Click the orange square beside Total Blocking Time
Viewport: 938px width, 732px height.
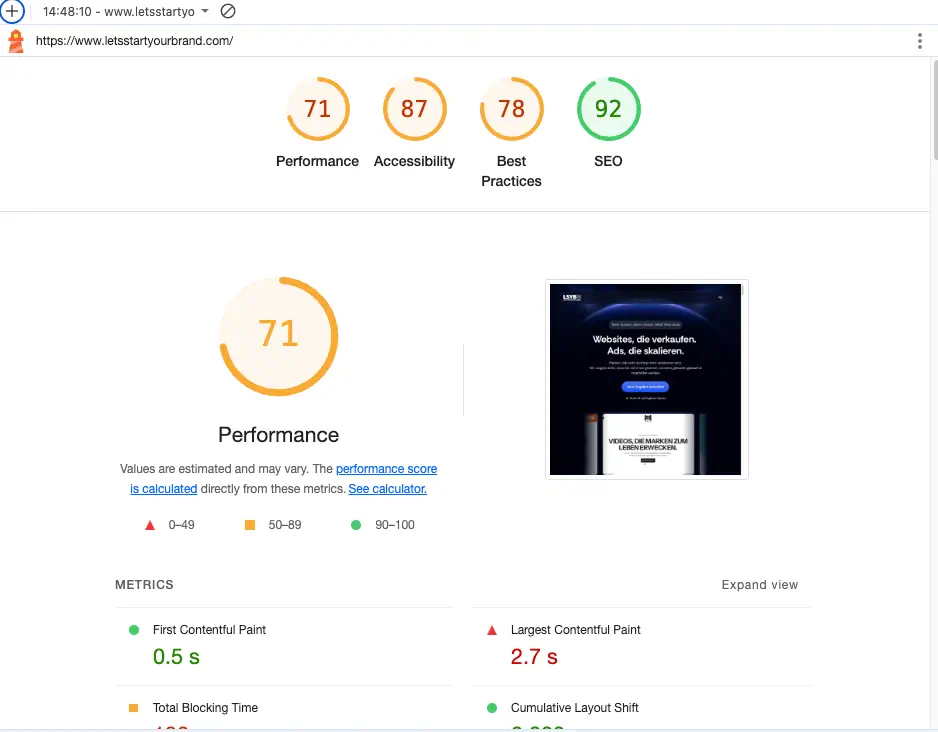tap(134, 708)
